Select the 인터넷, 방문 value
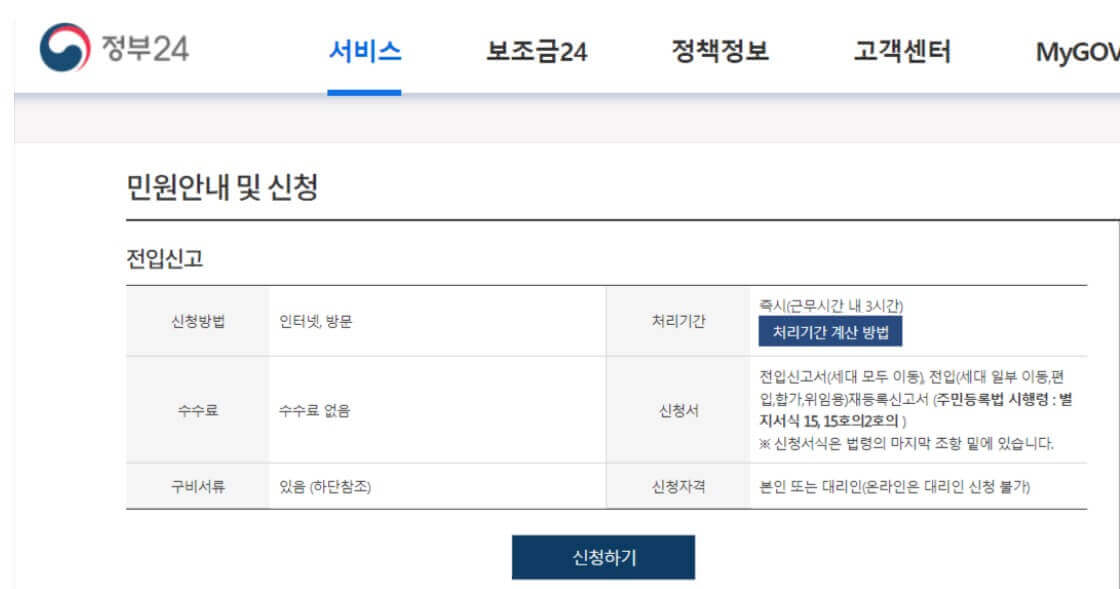 point(316,322)
